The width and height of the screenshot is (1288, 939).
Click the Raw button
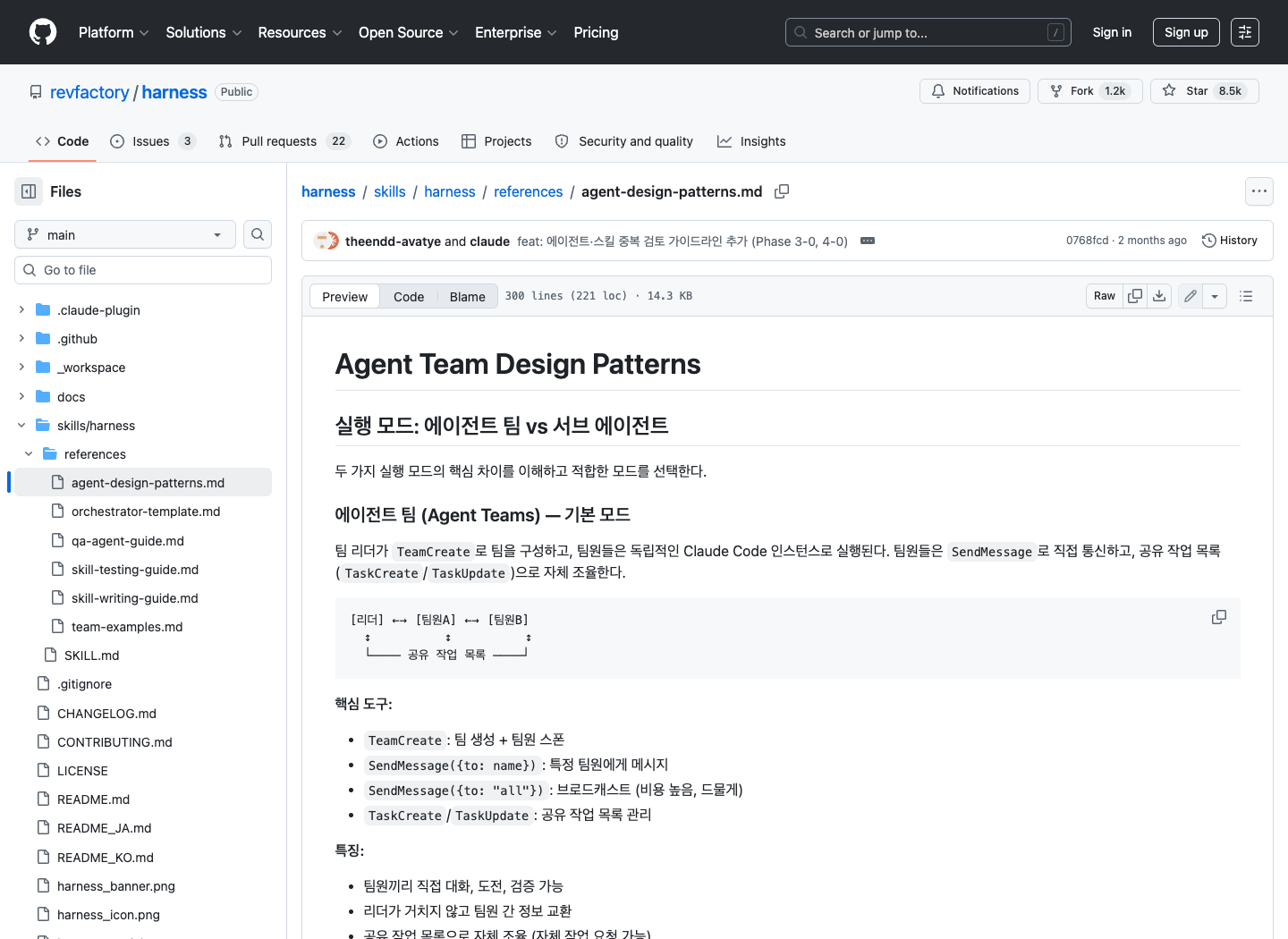[x=1105, y=296]
